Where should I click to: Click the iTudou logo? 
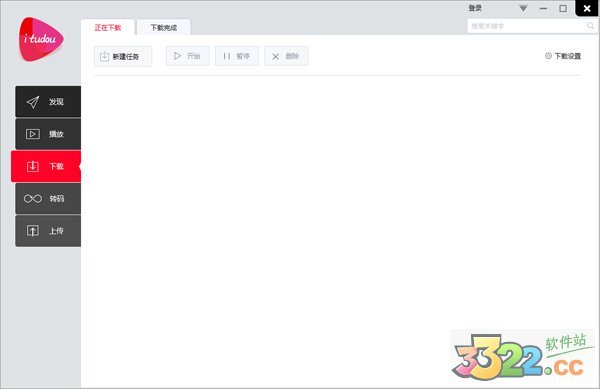41,39
